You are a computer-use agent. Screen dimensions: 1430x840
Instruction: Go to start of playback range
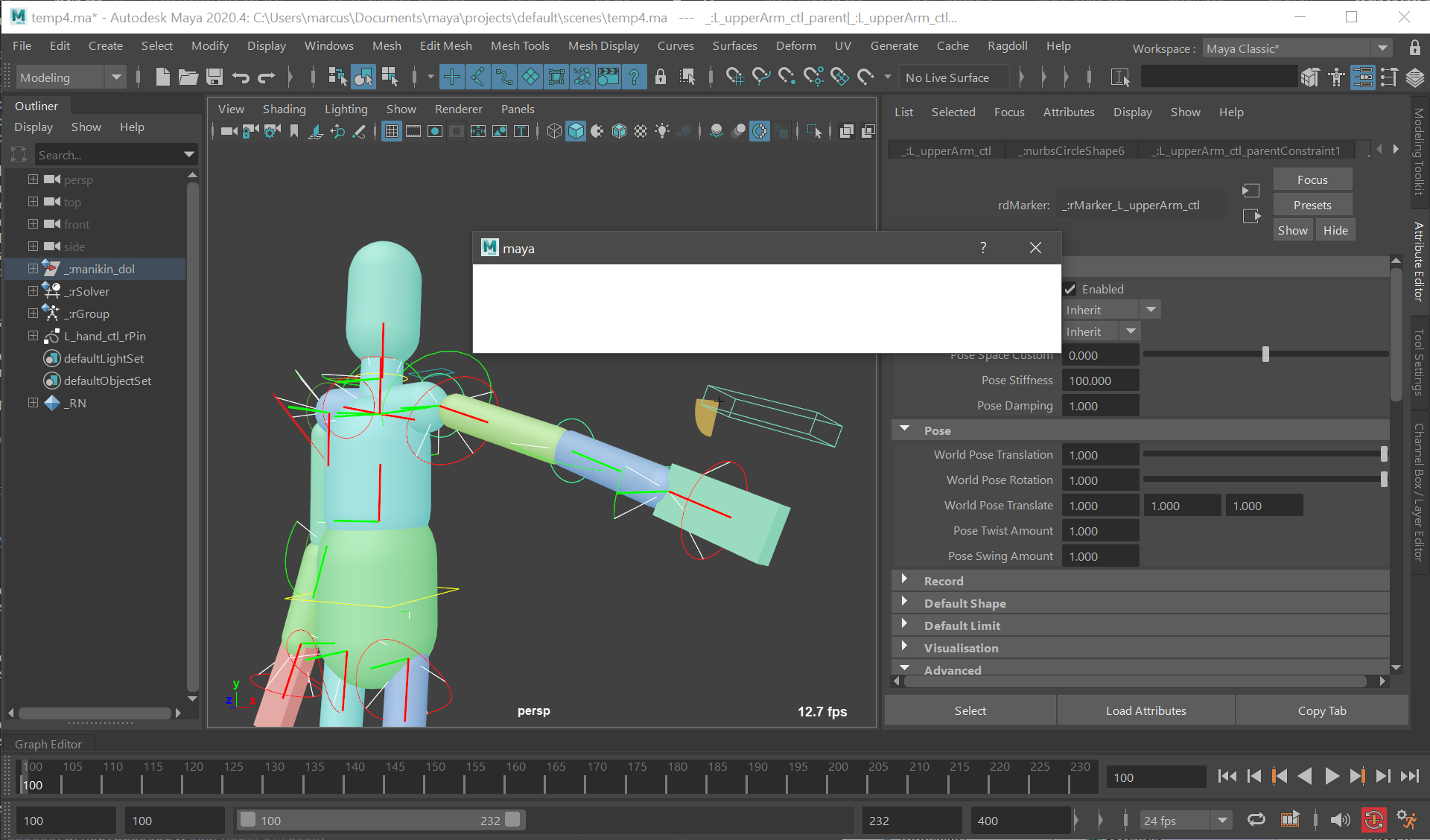1227,776
